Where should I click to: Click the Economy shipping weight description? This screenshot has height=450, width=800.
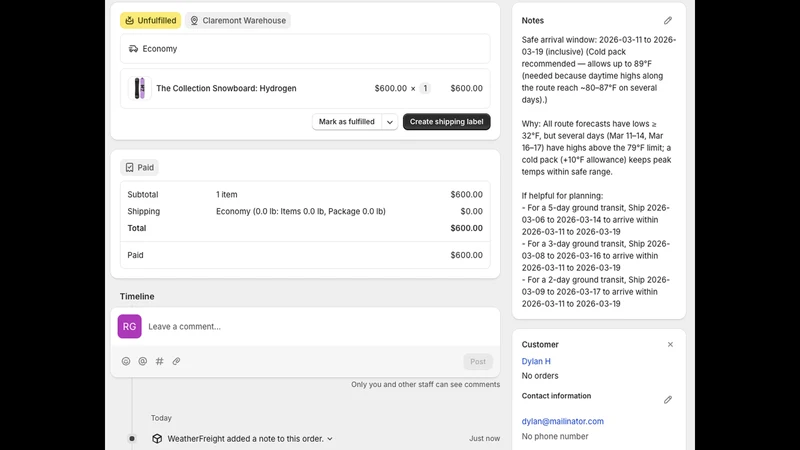click(301, 211)
